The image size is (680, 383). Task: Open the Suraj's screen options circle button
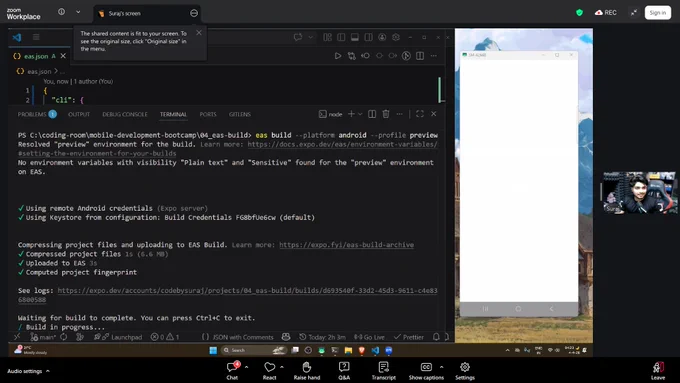pos(194,13)
